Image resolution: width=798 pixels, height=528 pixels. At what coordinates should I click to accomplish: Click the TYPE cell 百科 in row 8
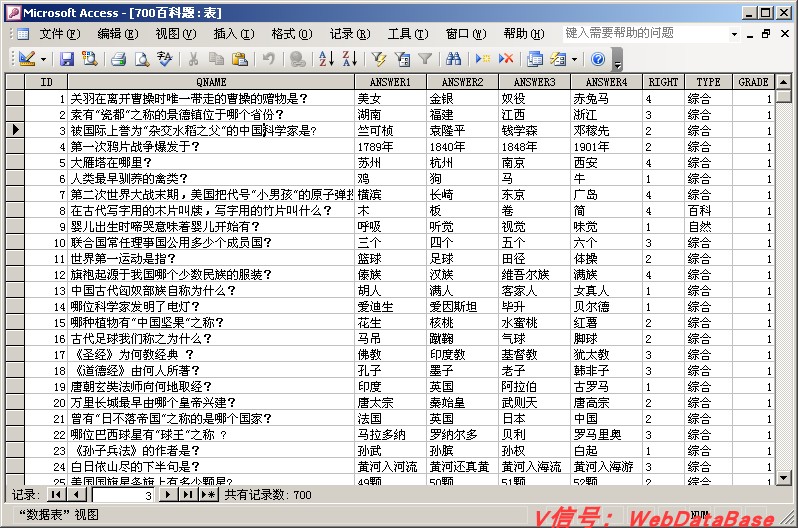708,210
